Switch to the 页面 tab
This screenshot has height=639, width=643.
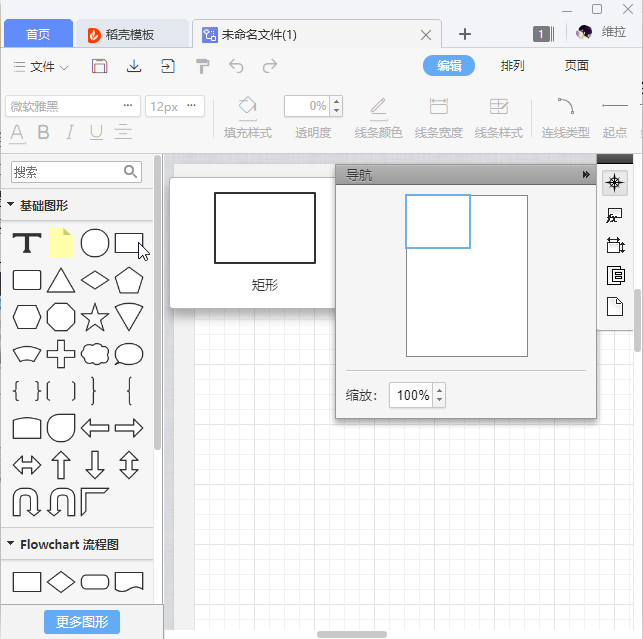[577, 66]
